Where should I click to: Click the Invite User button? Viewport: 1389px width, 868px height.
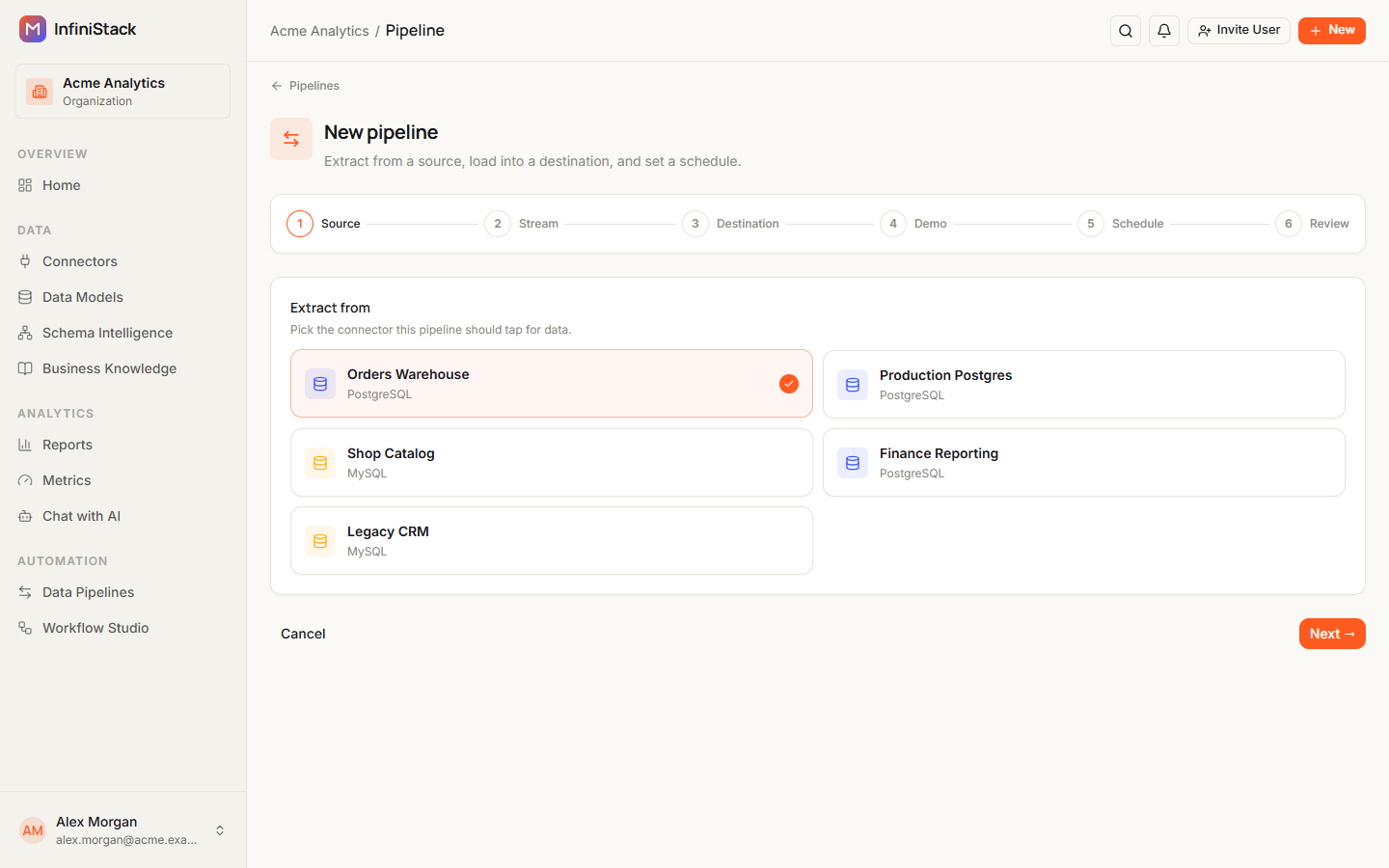1239,30
